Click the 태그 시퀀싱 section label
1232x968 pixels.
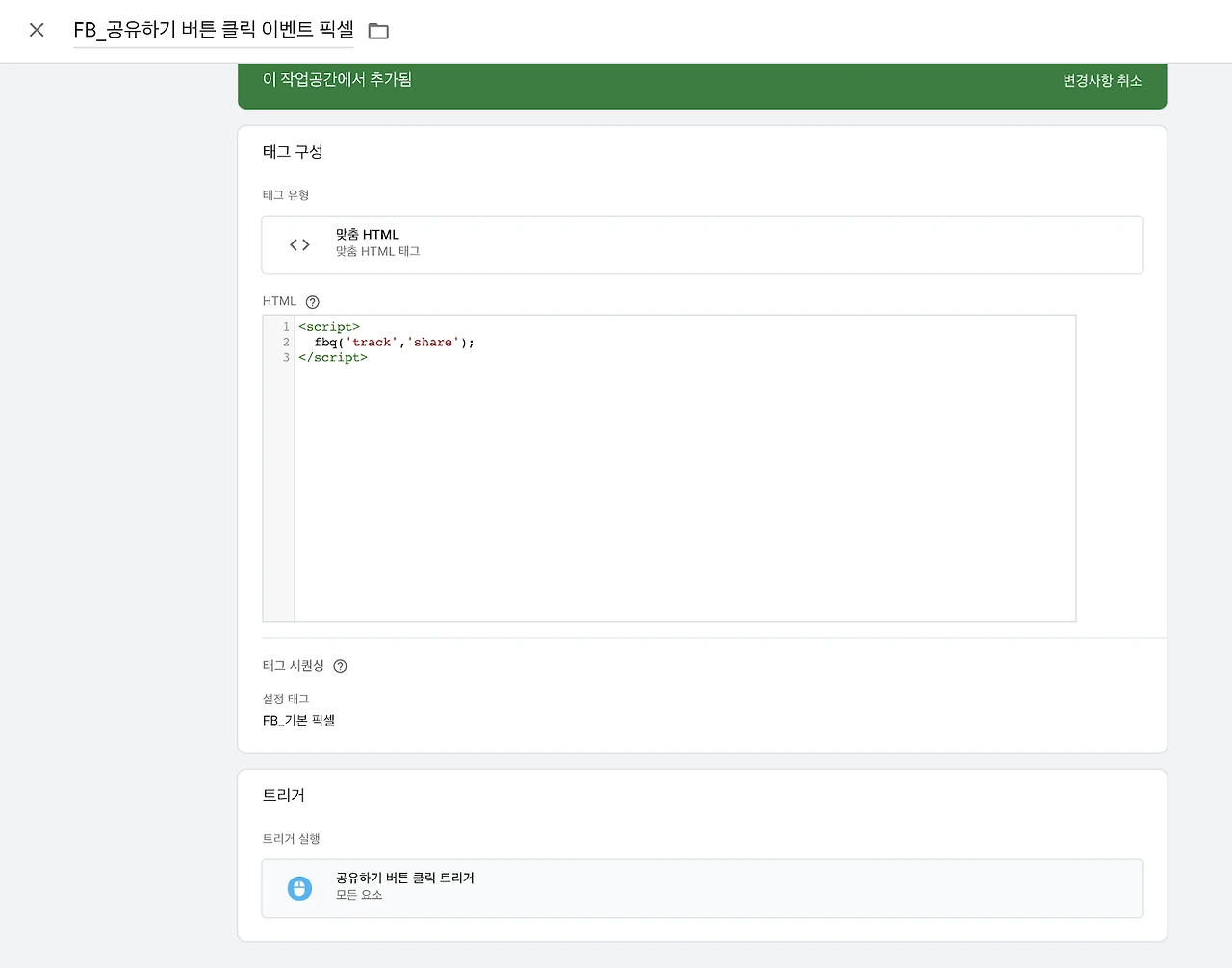[x=293, y=665]
